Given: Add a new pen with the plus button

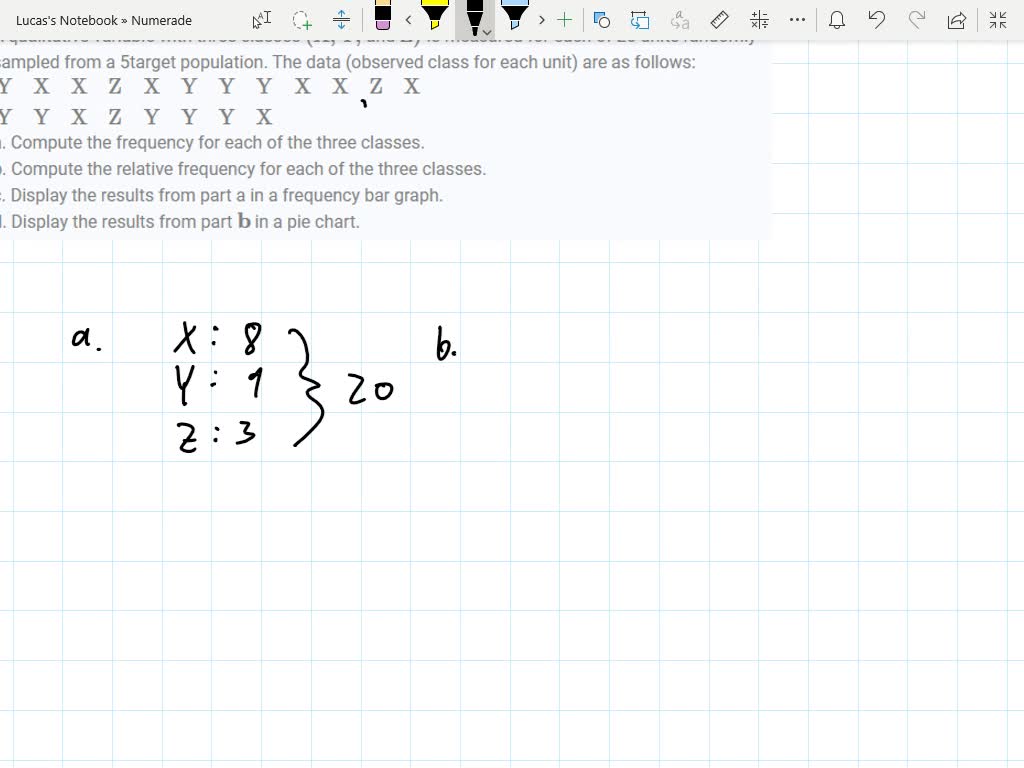Looking at the screenshot, I should point(563,18).
